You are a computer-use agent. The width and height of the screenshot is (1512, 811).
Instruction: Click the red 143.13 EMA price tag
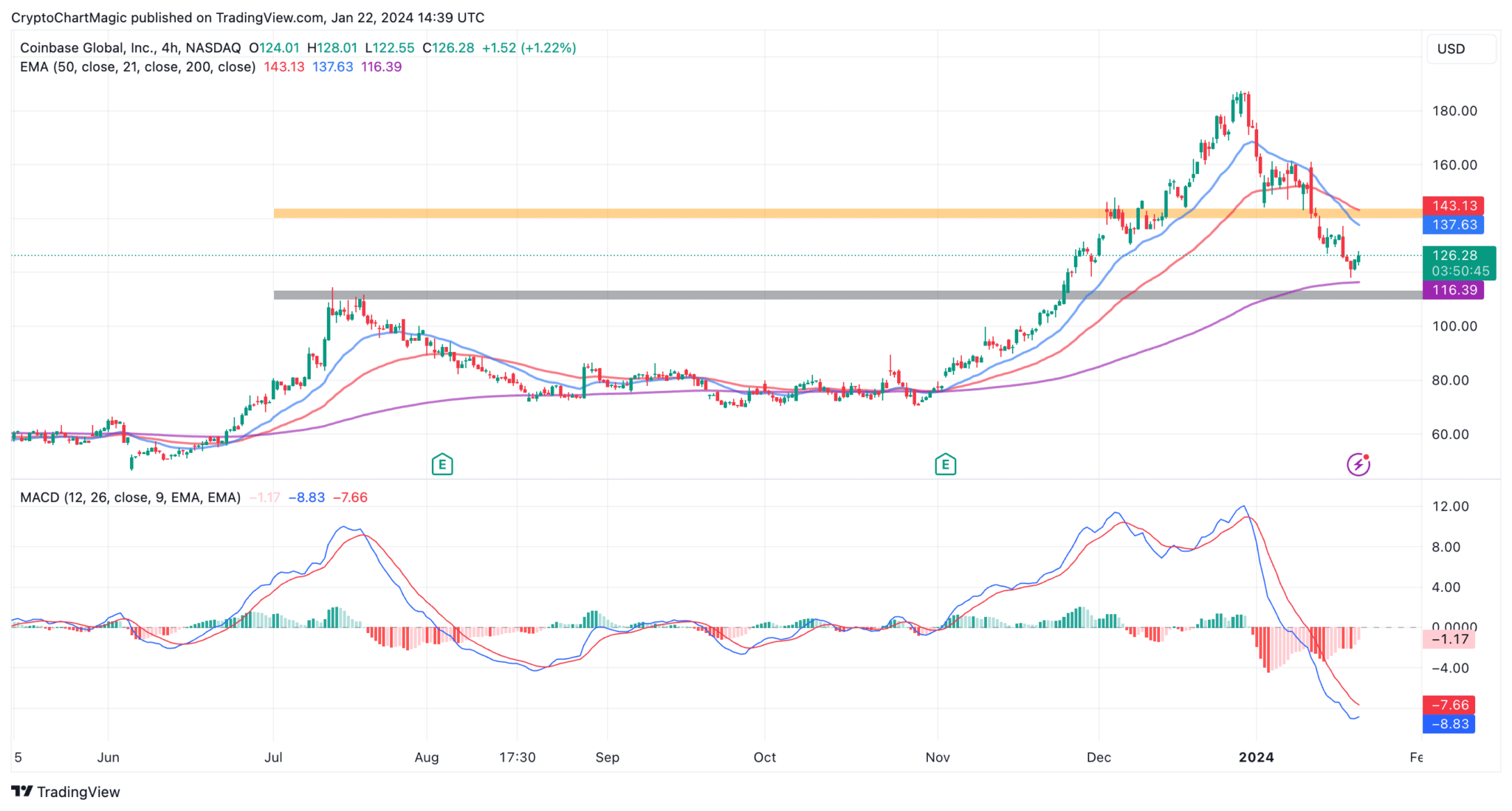[1454, 206]
